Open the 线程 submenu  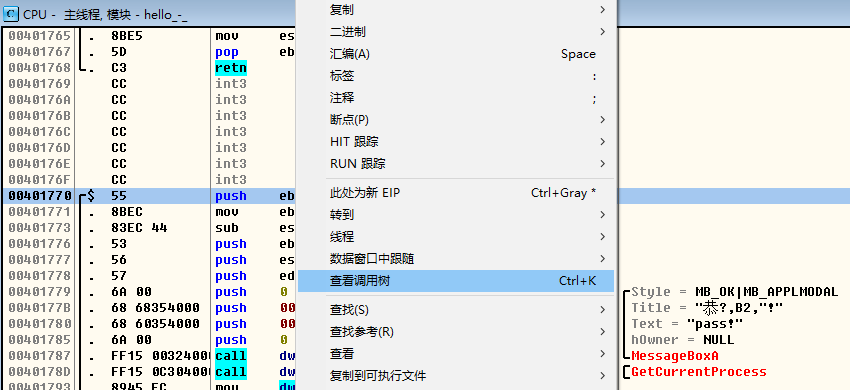coord(456,236)
